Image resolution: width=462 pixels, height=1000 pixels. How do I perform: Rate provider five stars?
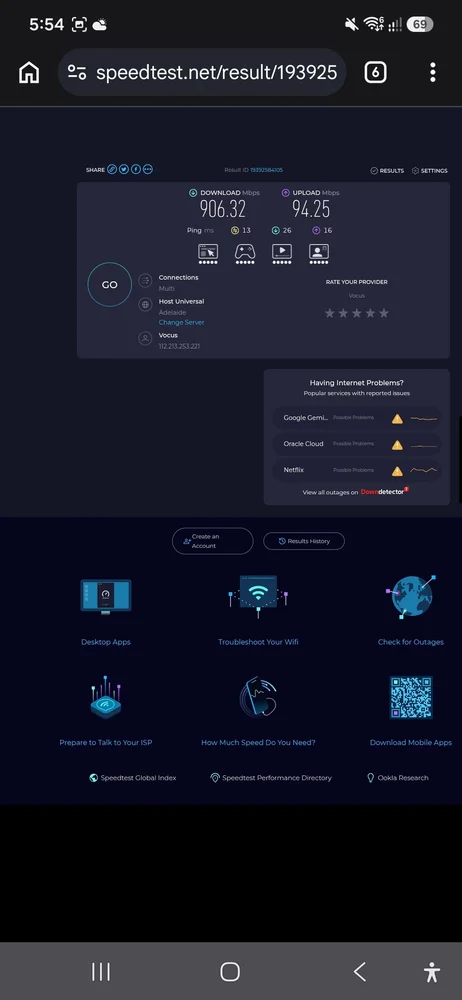[384, 313]
